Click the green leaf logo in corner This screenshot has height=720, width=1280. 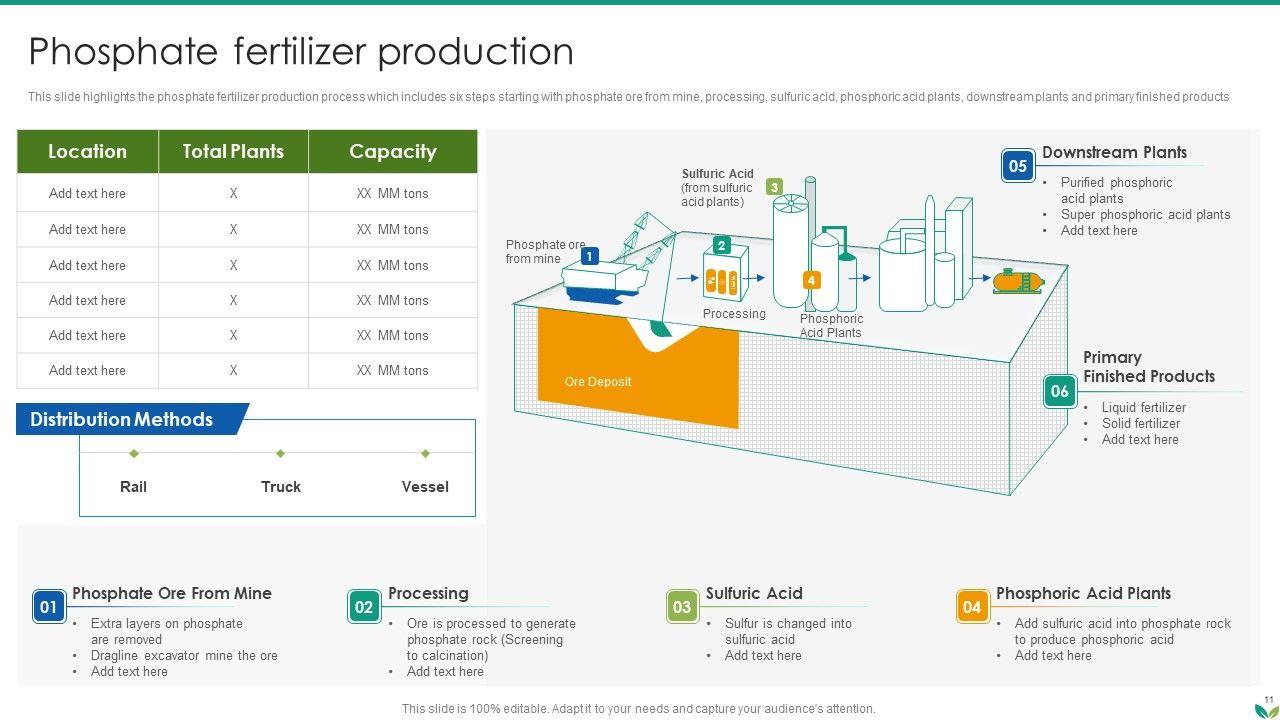tap(1264, 709)
